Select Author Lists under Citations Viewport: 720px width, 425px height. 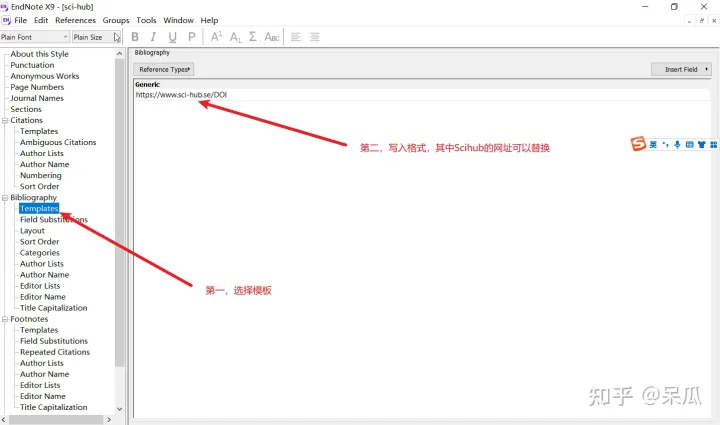(x=42, y=153)
